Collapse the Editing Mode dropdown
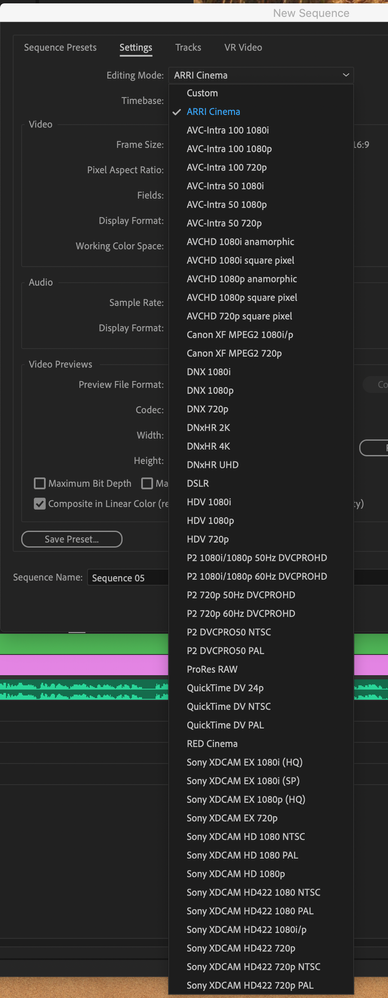388x998 pixels. pos(261,75)
